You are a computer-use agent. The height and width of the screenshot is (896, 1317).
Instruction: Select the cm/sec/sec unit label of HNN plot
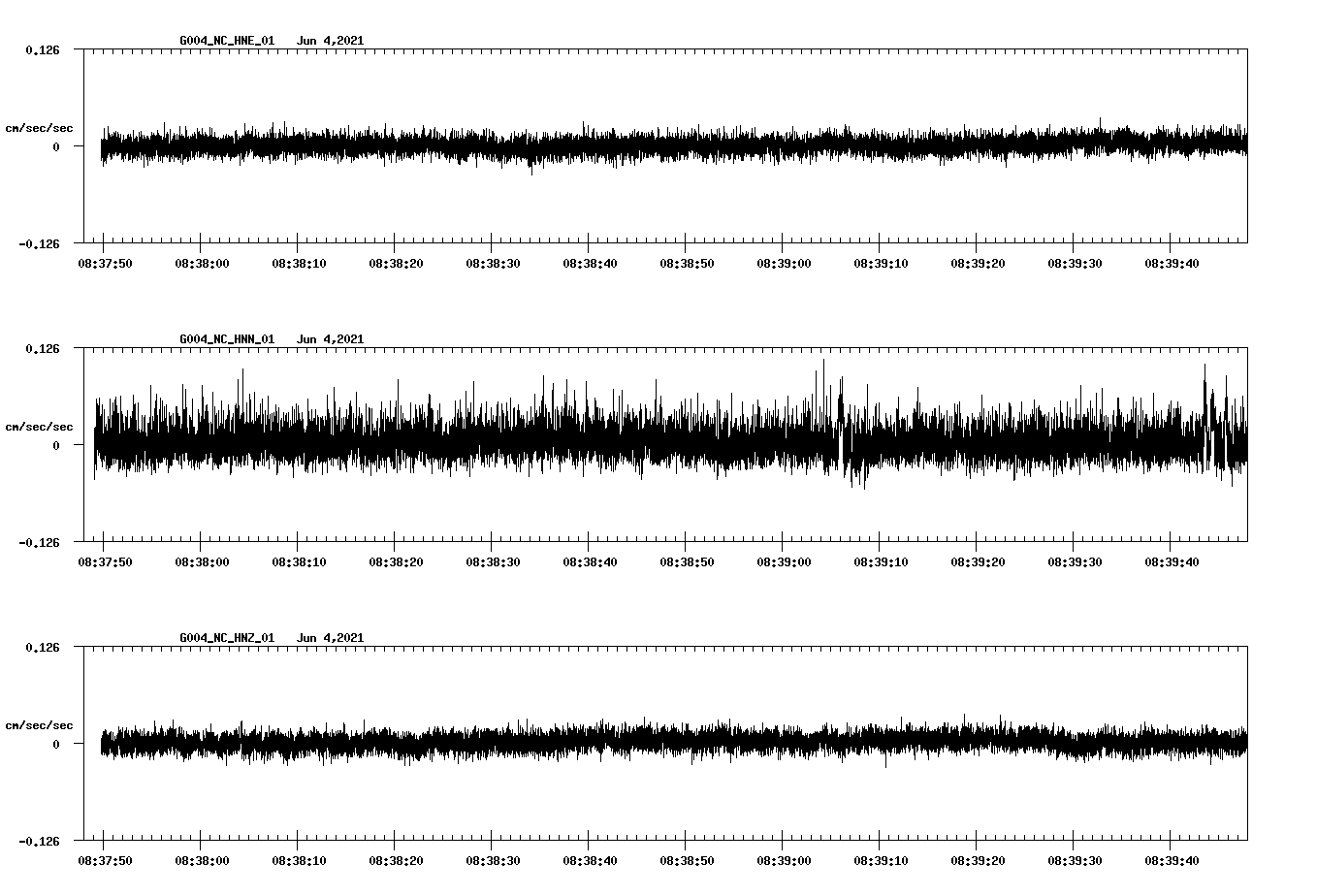coord(40,427)
